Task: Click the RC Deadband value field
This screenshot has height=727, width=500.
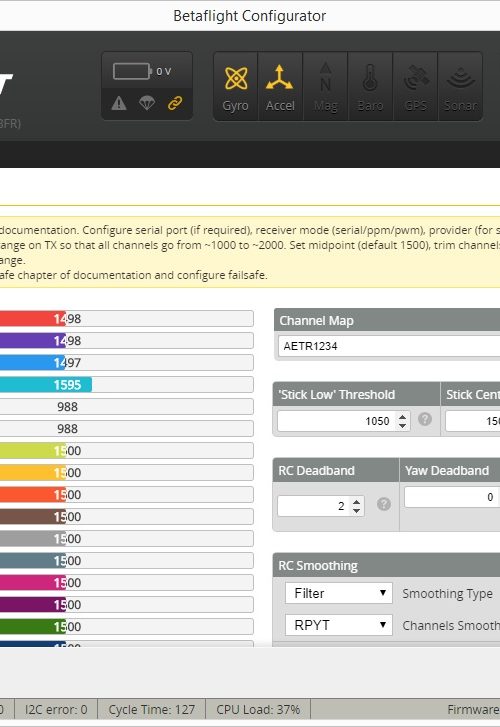Action: [x=321, y=506]
